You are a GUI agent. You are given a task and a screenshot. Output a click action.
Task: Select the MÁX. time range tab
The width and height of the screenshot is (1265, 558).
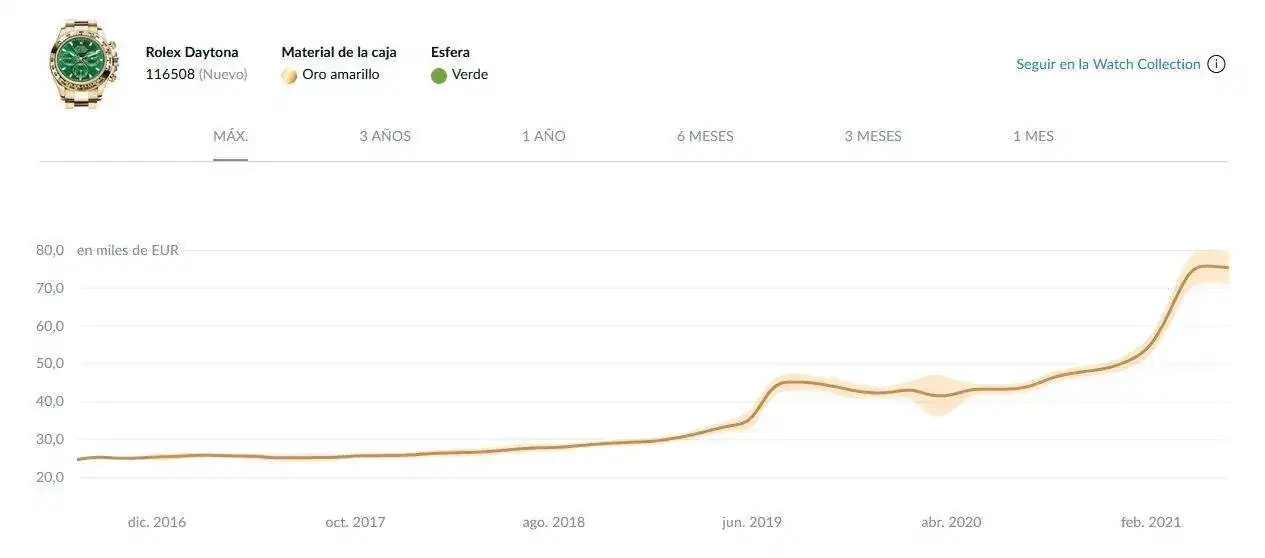coord(230,136)
